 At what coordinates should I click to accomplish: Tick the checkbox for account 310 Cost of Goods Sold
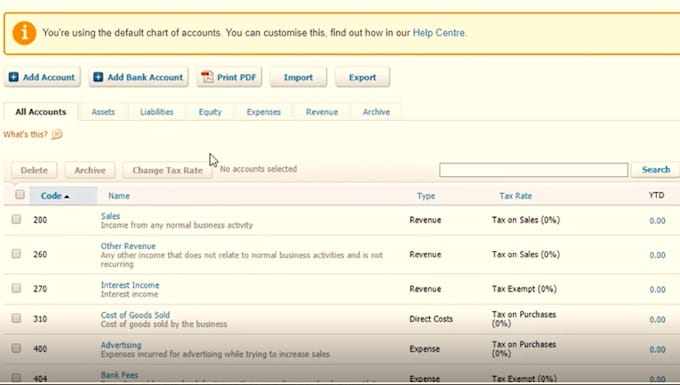16,318
